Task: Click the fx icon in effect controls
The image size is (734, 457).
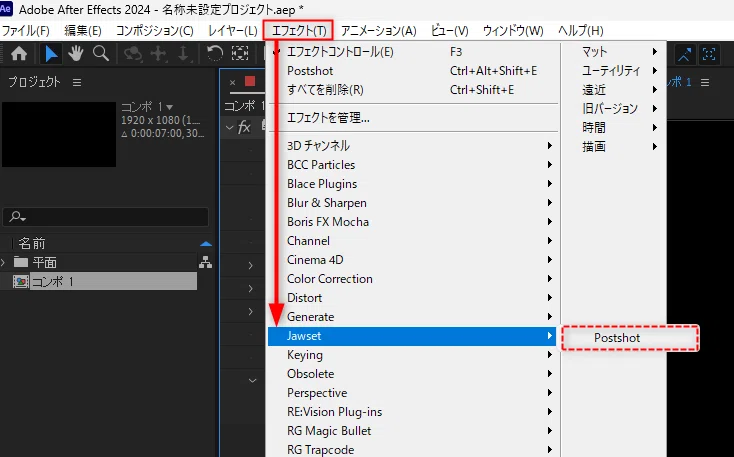Action: point(244,127)
